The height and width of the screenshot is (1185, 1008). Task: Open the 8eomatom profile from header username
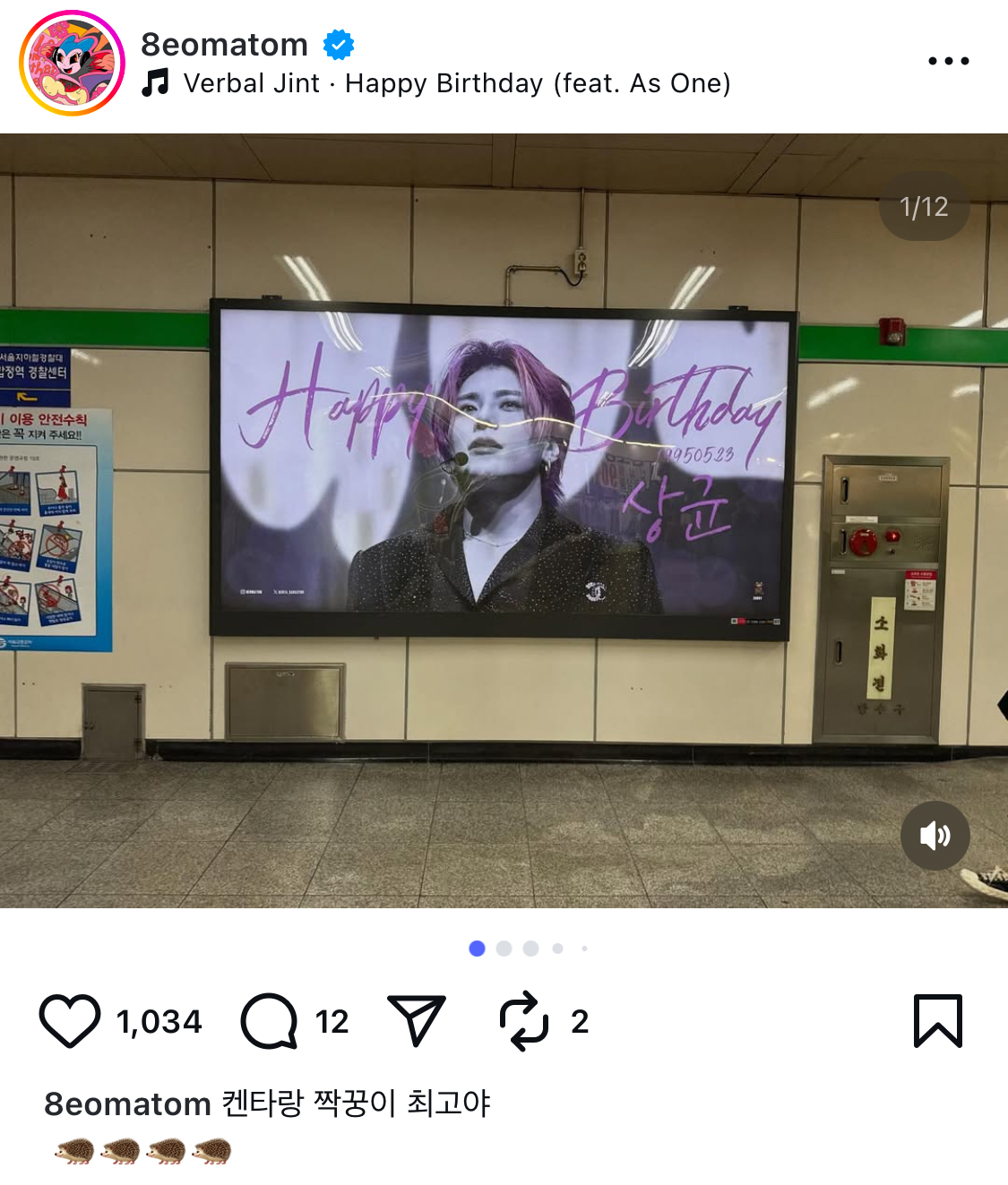pyautogui.click(x=224, y=44)
